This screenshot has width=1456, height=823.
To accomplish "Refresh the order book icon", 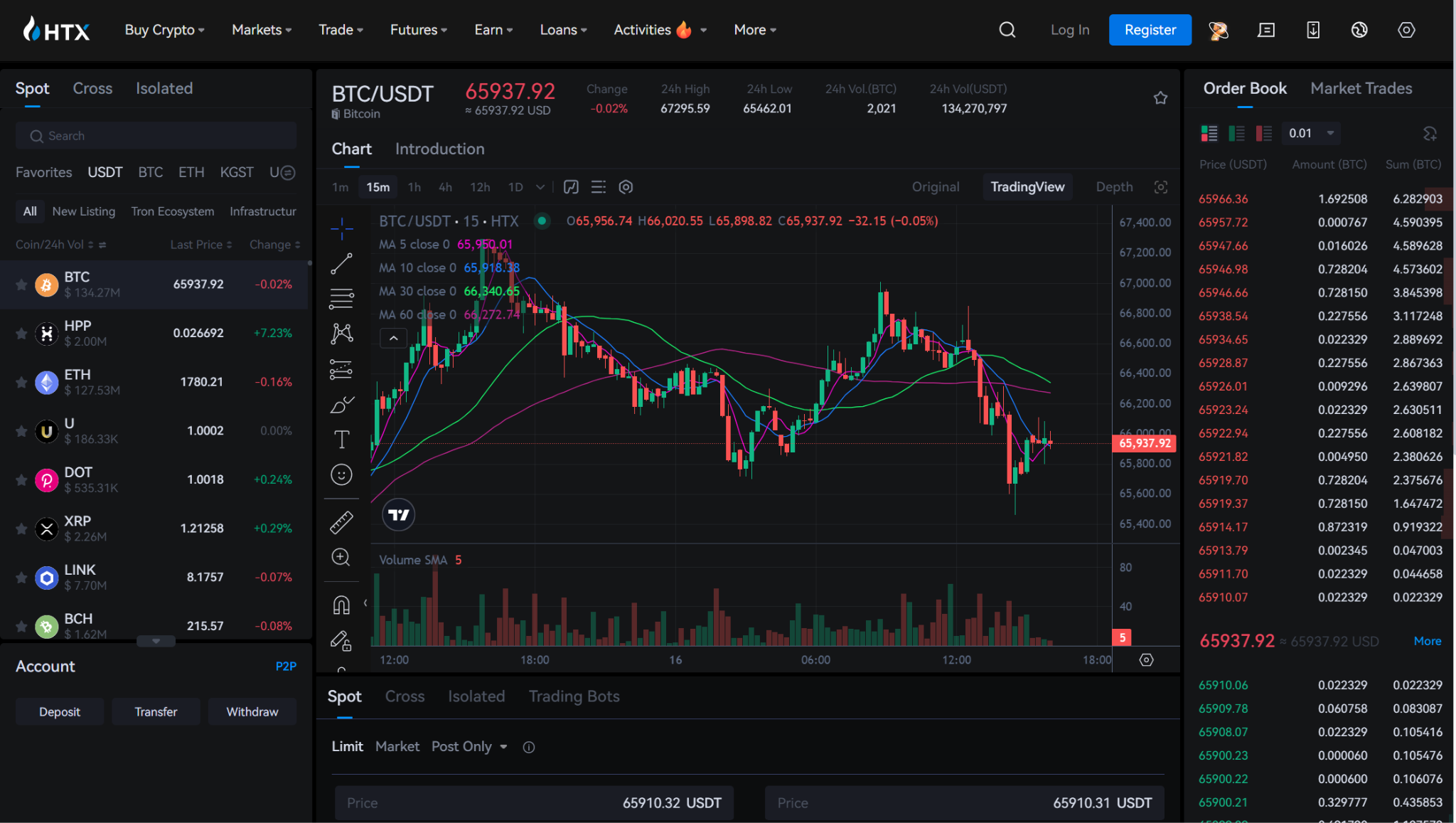I will point(1430,133).
